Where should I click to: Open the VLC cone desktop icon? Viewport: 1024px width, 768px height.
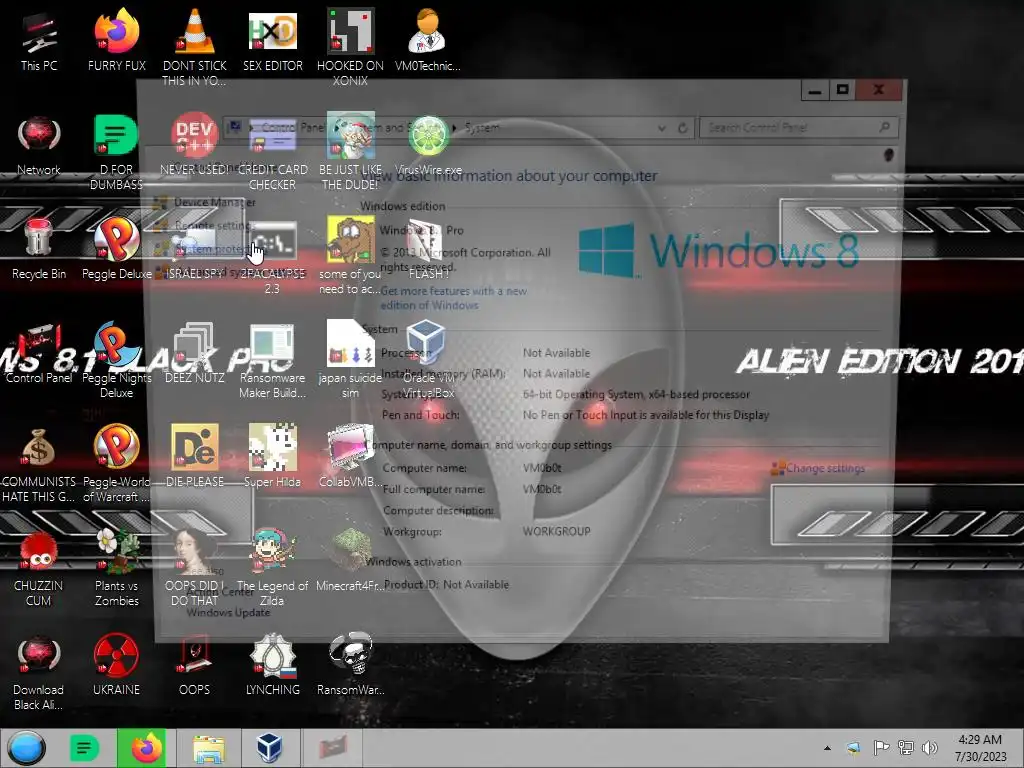point(195,47)
